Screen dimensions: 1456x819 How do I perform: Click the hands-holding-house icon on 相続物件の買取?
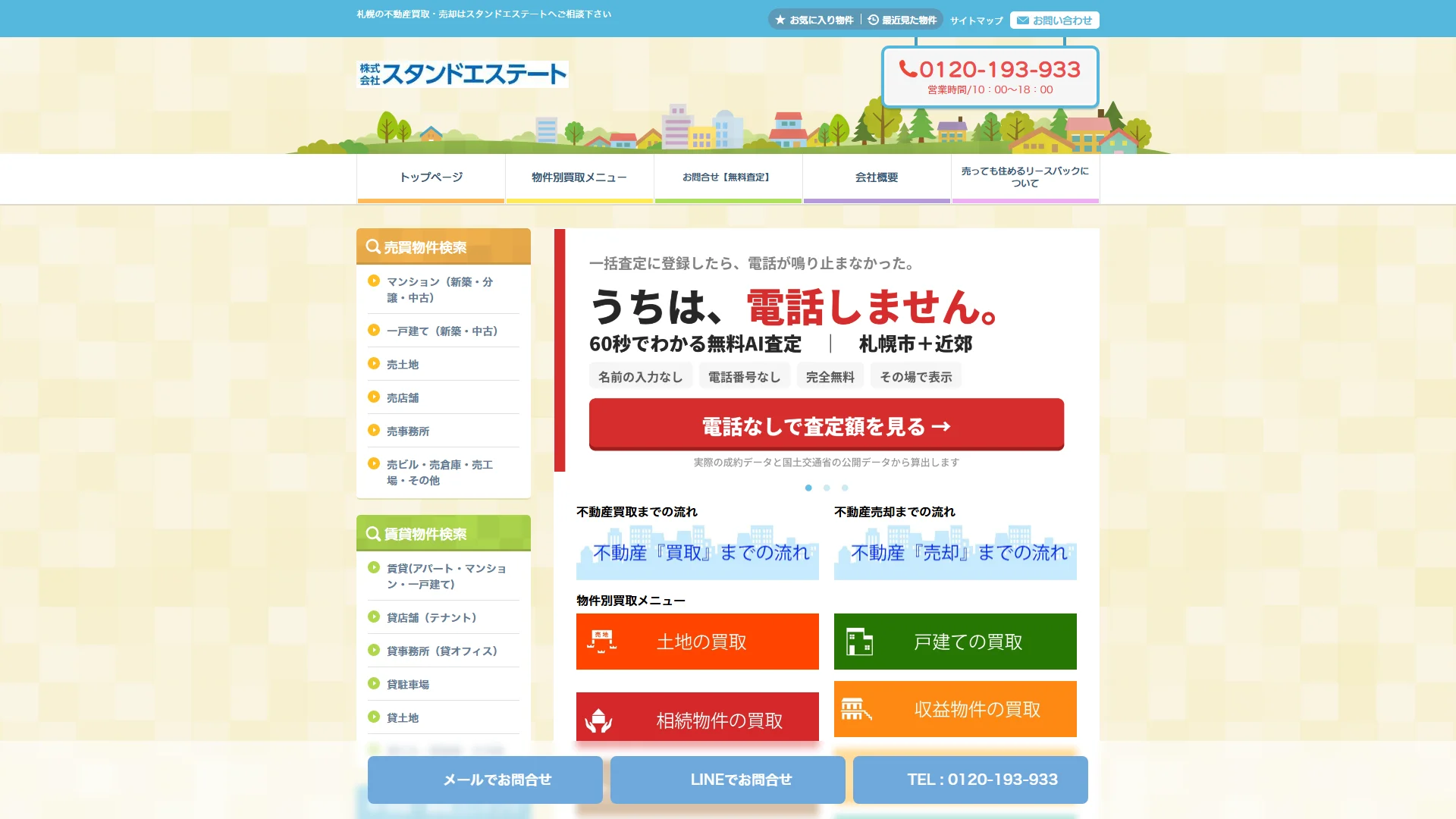[x=598, y=720]
